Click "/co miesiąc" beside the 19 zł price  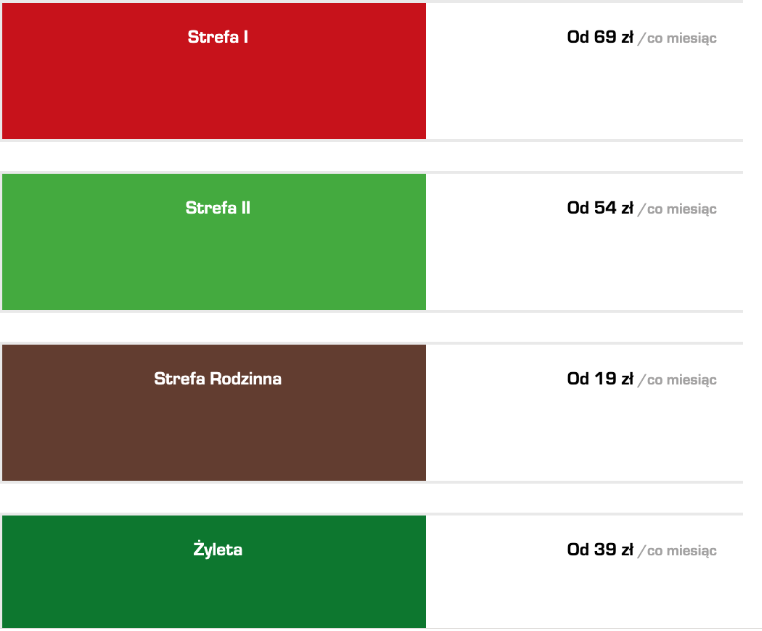(x=678, y=380)
